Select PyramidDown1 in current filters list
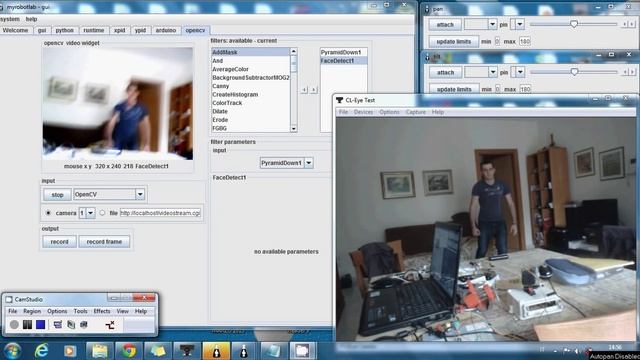Screen dimensions: 640x360 (344, 52)
